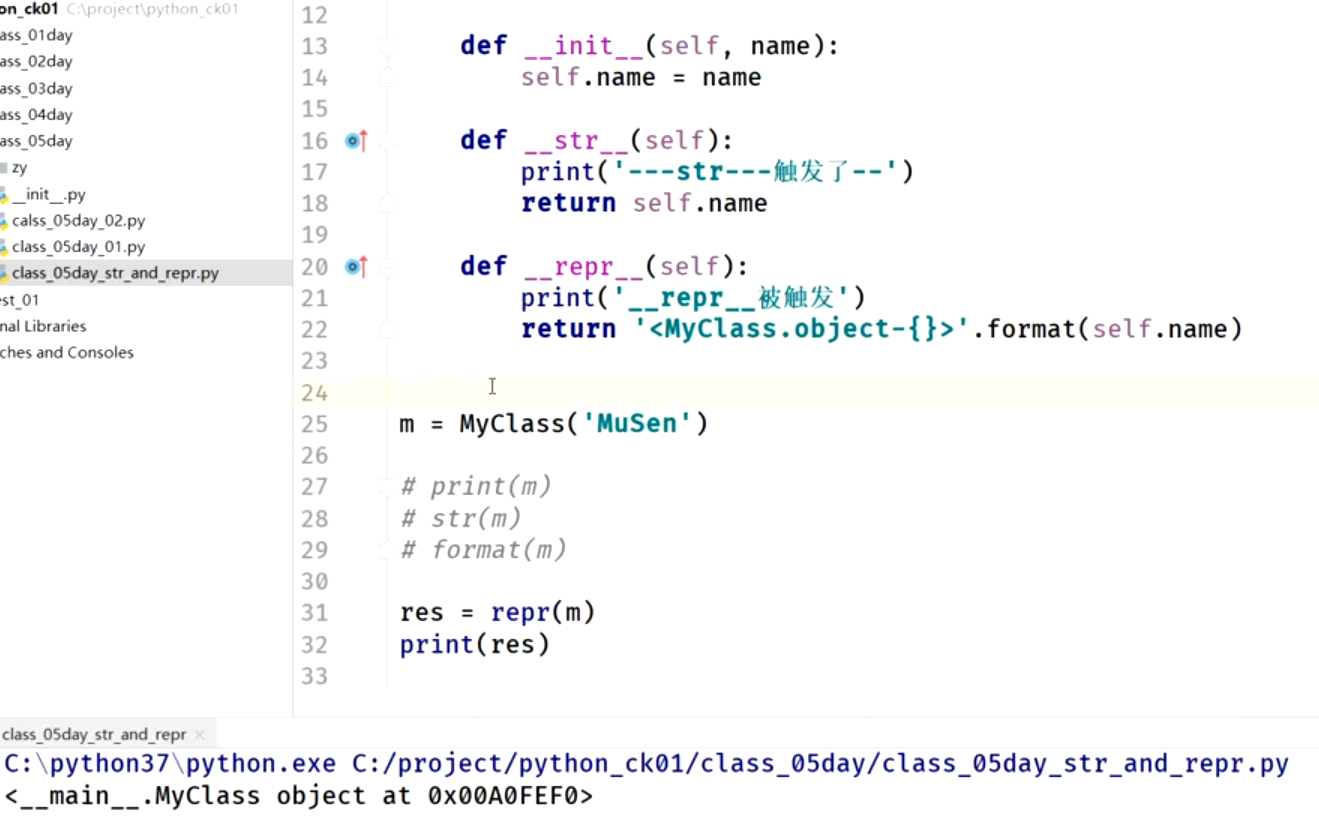Select the 03day class folder in project tree
This screenshot has height=833, width=1319.
pyautogui.click(x=36, y=89)
